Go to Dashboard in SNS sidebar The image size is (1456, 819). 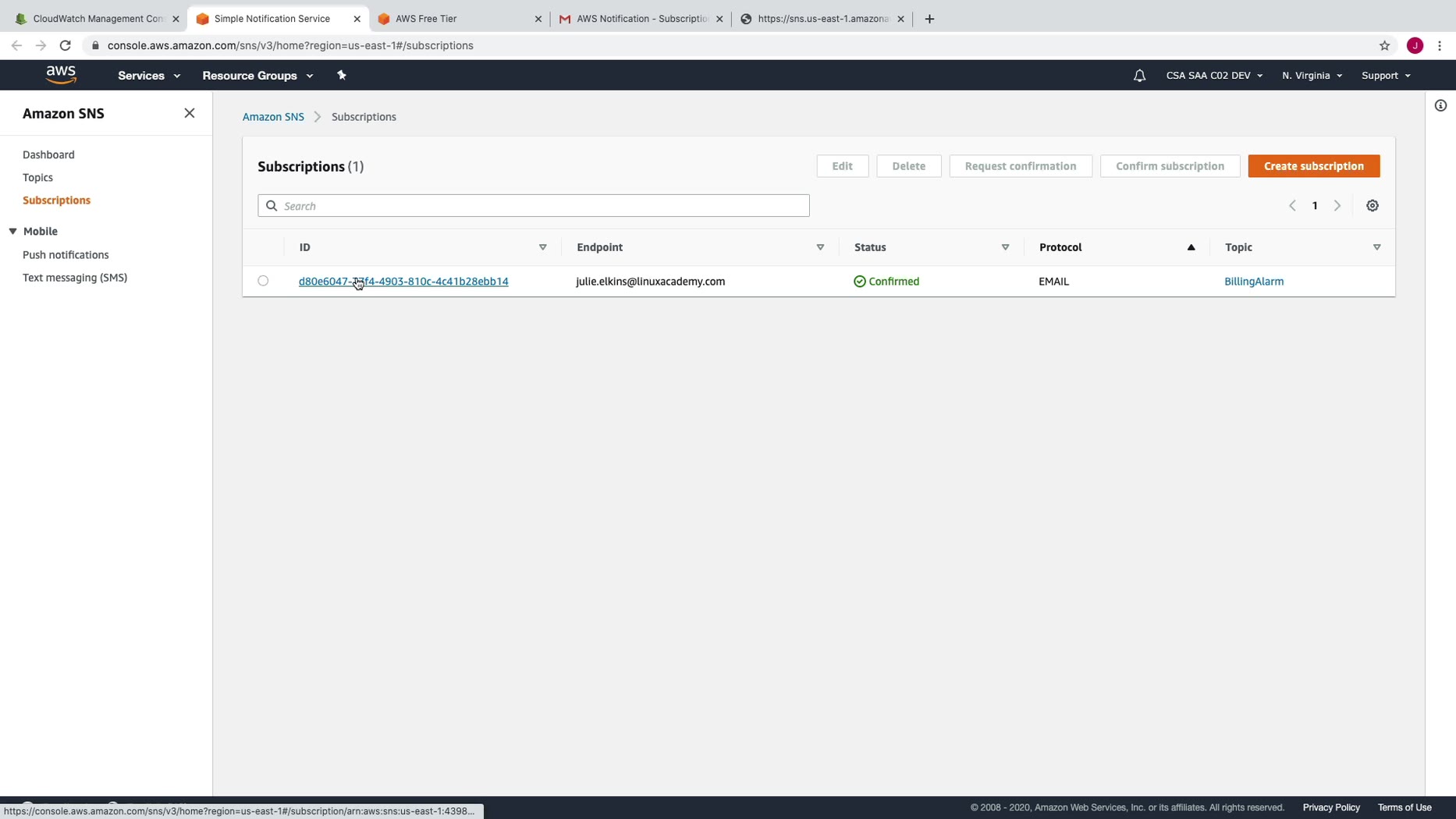48,154
